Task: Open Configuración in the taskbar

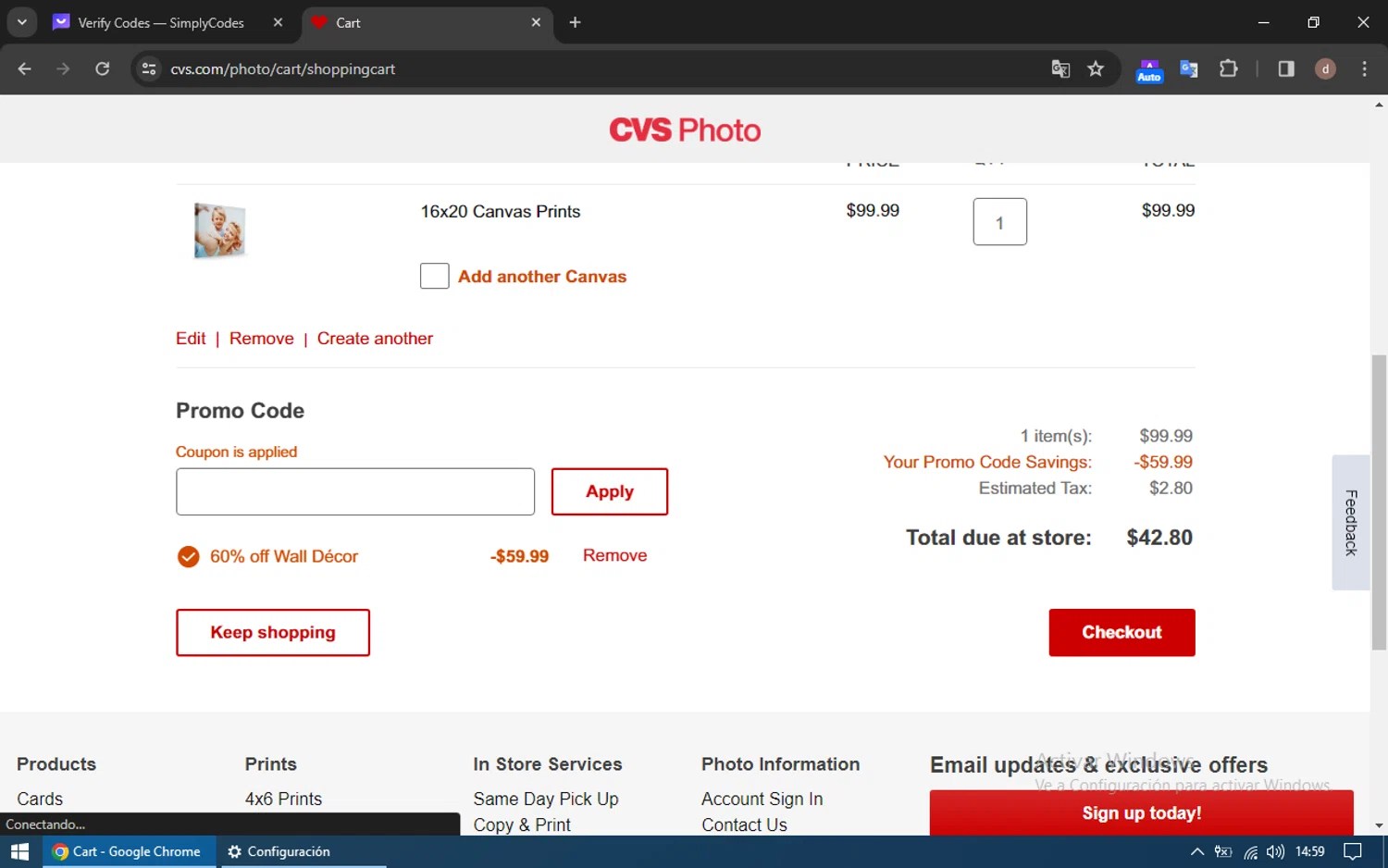Action: (280, 851)
